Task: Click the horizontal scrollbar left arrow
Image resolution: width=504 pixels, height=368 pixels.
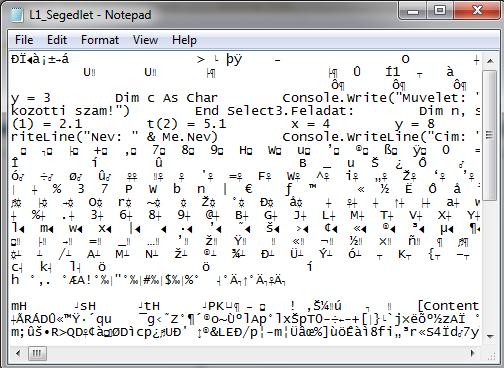Action: [18, 353]
